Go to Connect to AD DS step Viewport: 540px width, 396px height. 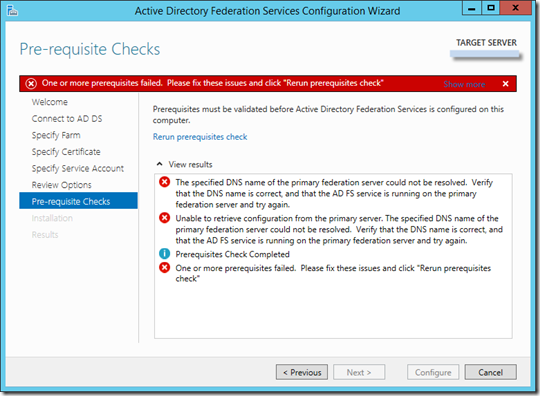[x=67, y=118]
